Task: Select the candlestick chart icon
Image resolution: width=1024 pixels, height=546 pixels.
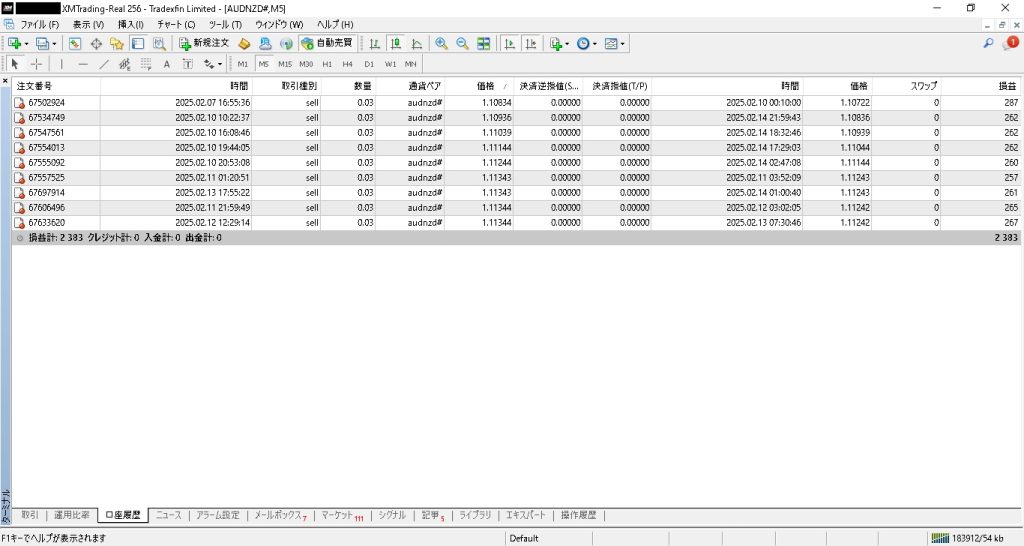Action: [396, 44]
